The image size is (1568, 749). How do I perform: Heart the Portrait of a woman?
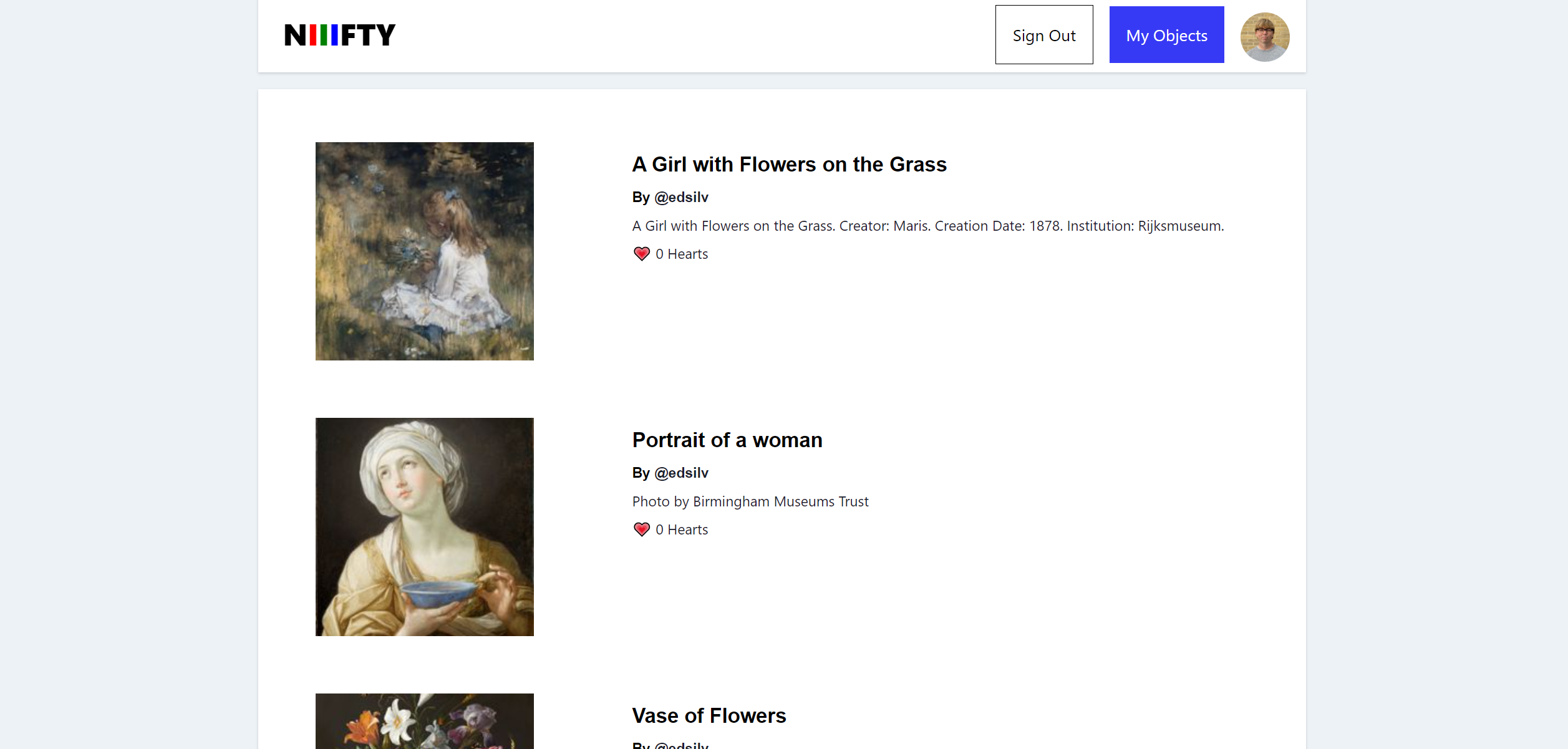[642, 529]
